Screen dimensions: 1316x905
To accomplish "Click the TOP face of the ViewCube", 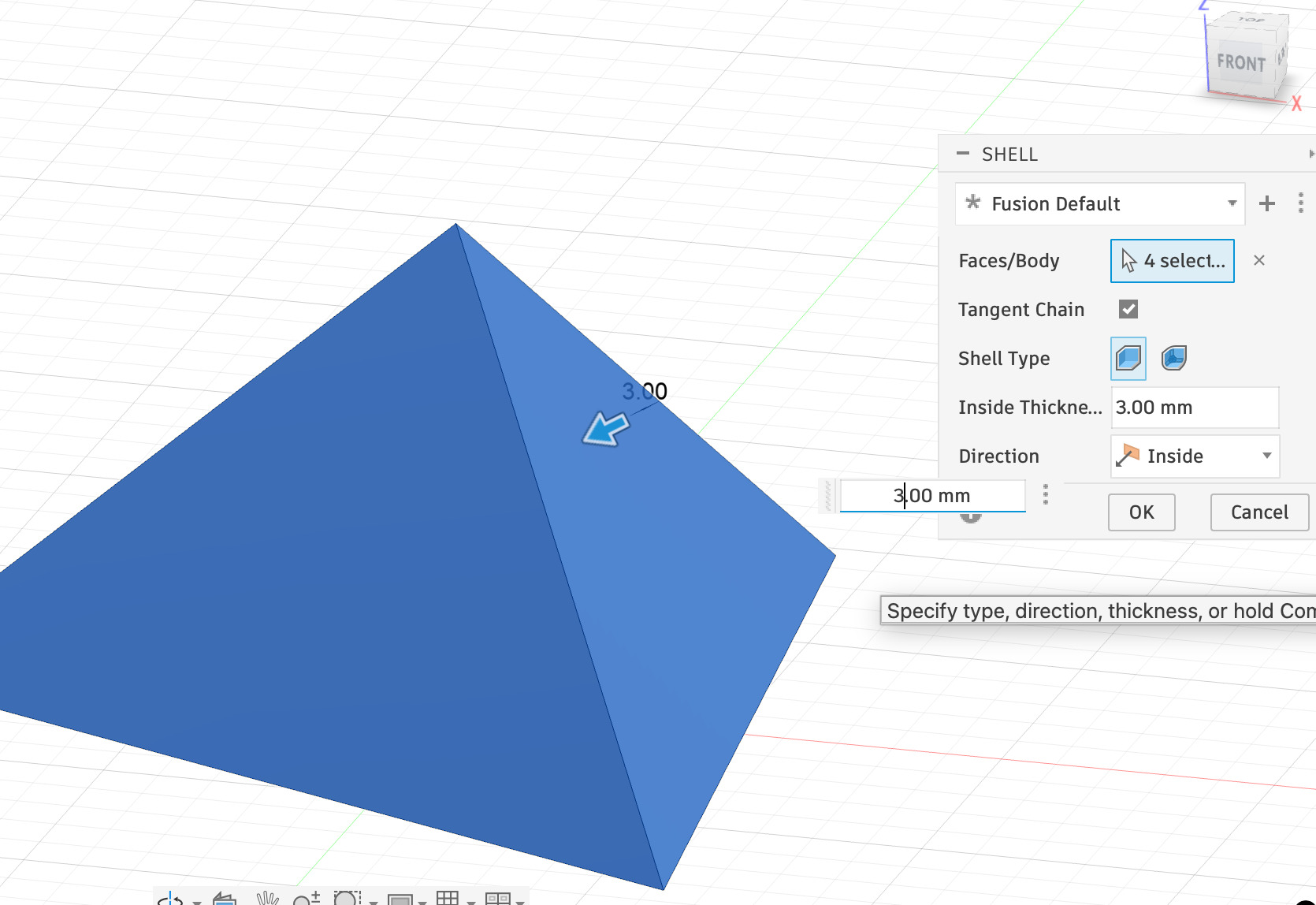I will pos(1251,20).
